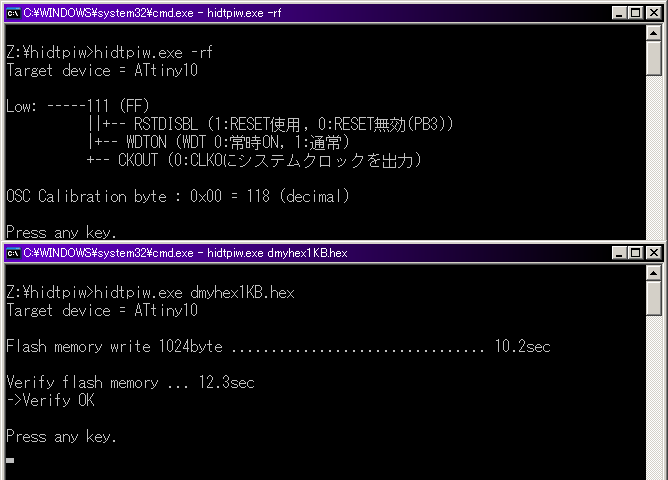Screen dimensions: 668x480
Task: Click the scrollbar track below the top window's thumb
Action: click(x=654, y=158)
